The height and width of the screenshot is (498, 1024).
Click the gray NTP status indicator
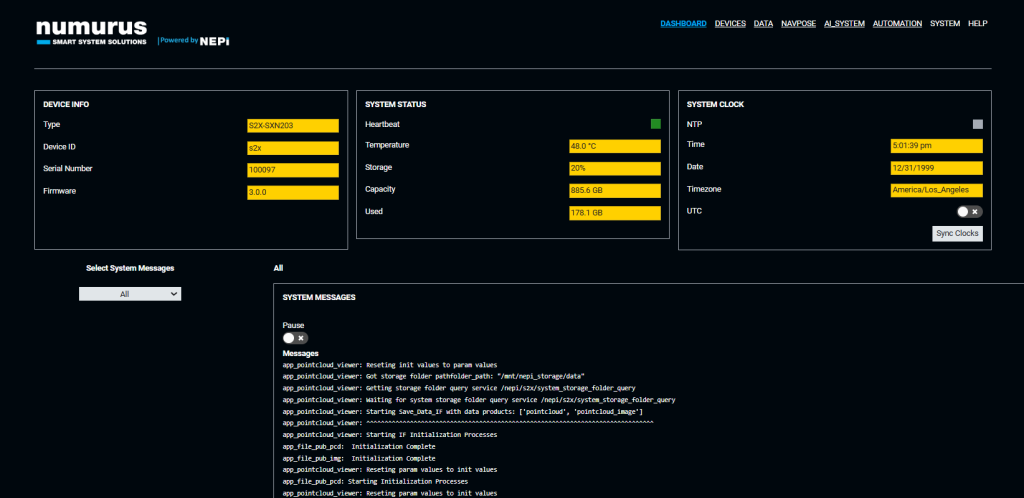[978, 124]
